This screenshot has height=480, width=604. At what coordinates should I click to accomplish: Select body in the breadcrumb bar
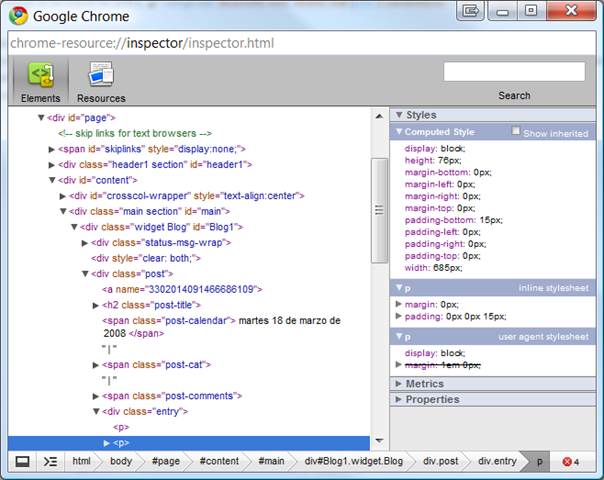coord(121,461)
